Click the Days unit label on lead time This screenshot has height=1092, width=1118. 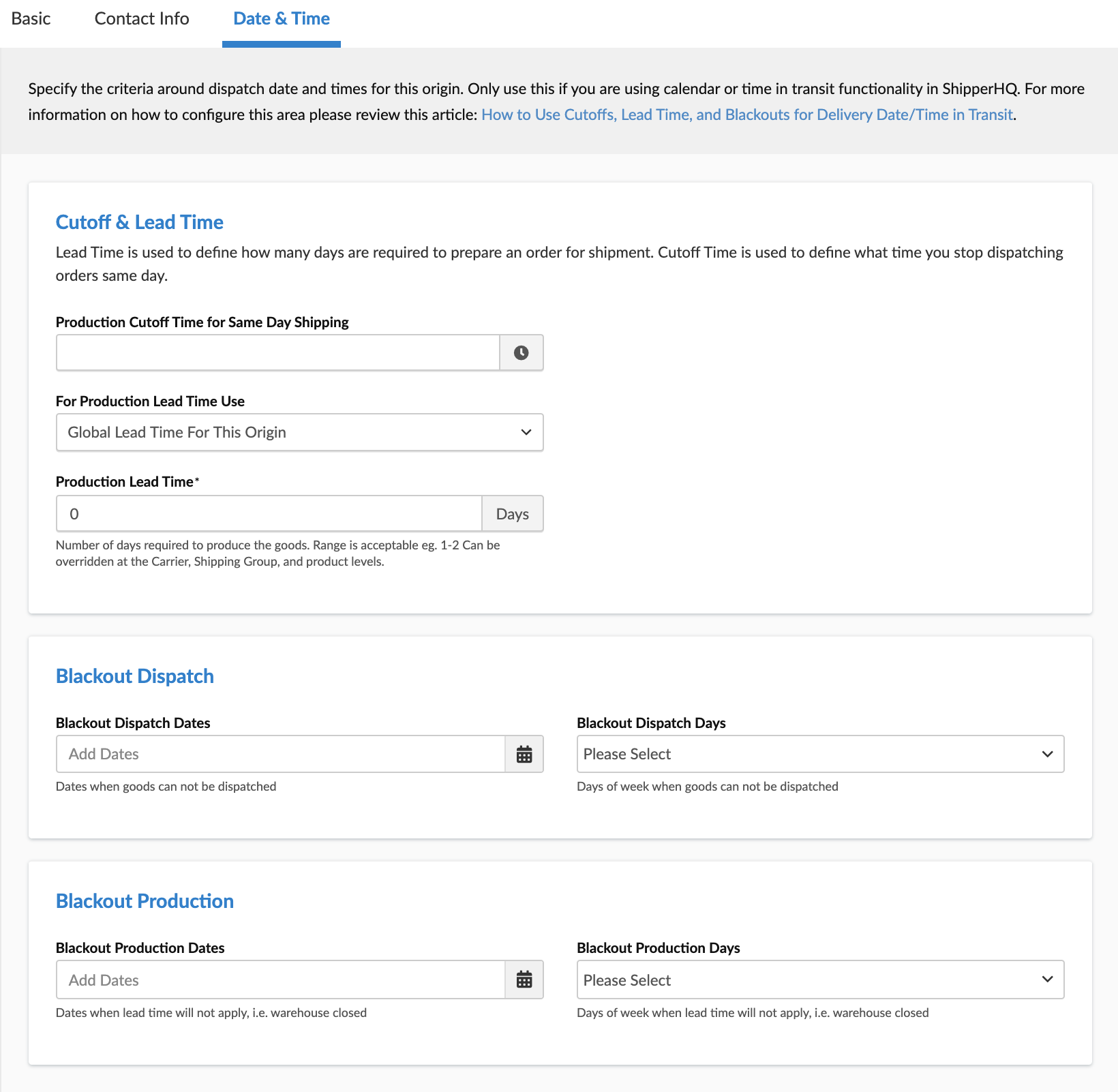click(x=512, y=513)
